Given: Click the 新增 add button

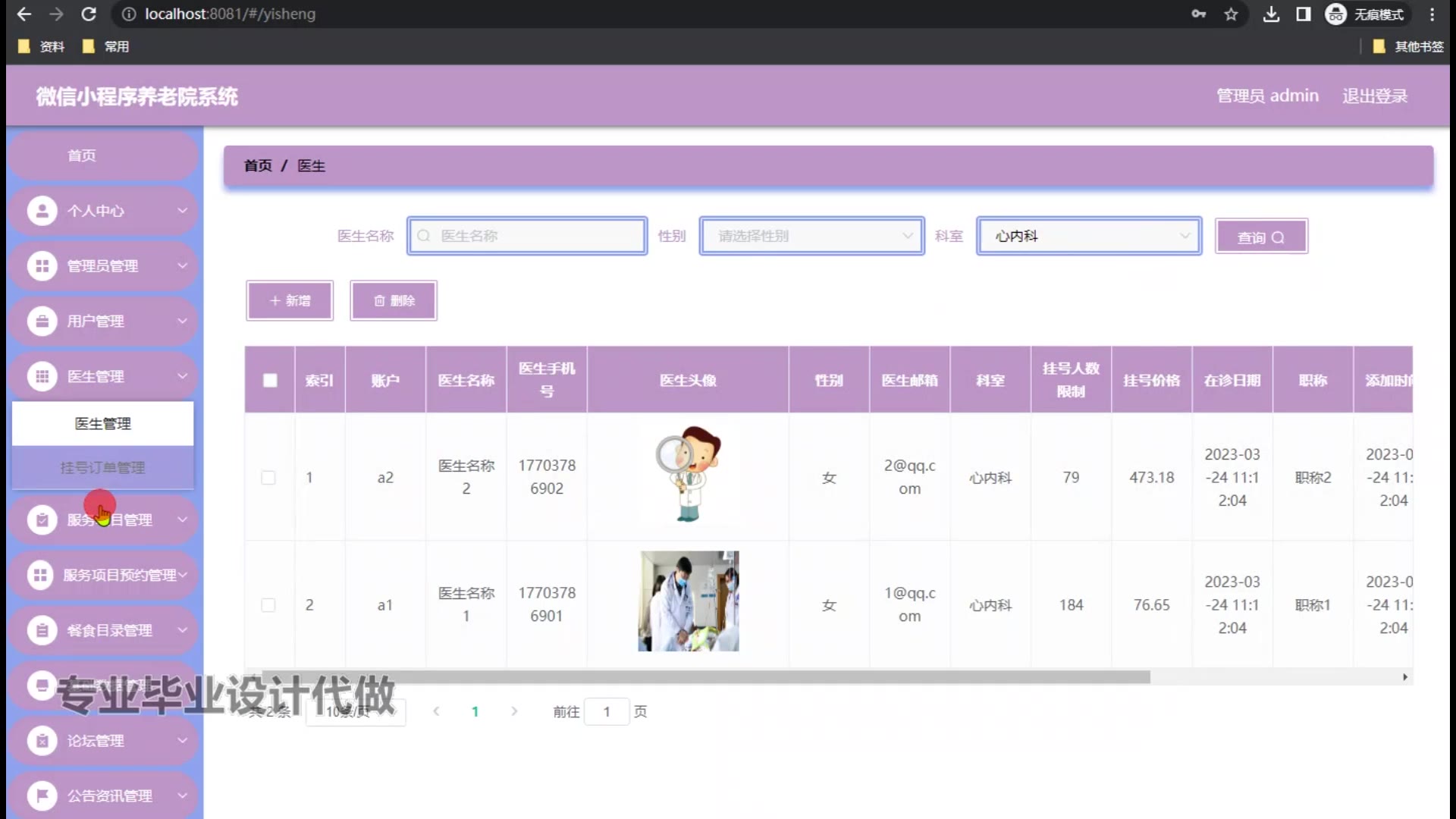Looking at the screenshot, I should [290, 300].
